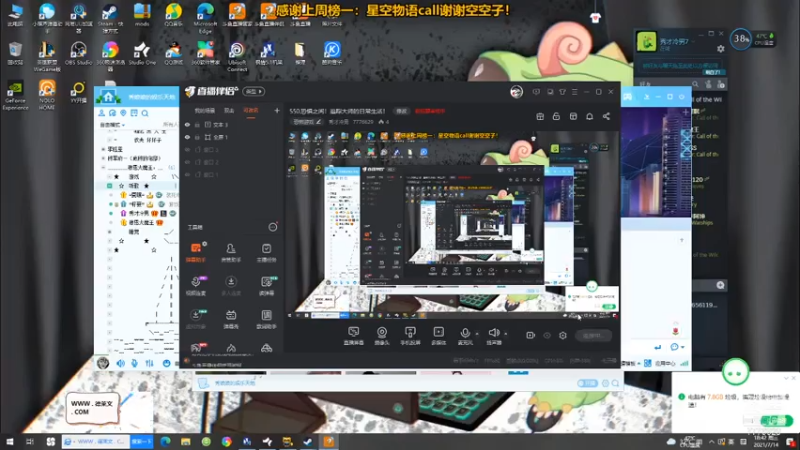Click the start/stop live button
The image size is (800, 450).
coord(593,336)
